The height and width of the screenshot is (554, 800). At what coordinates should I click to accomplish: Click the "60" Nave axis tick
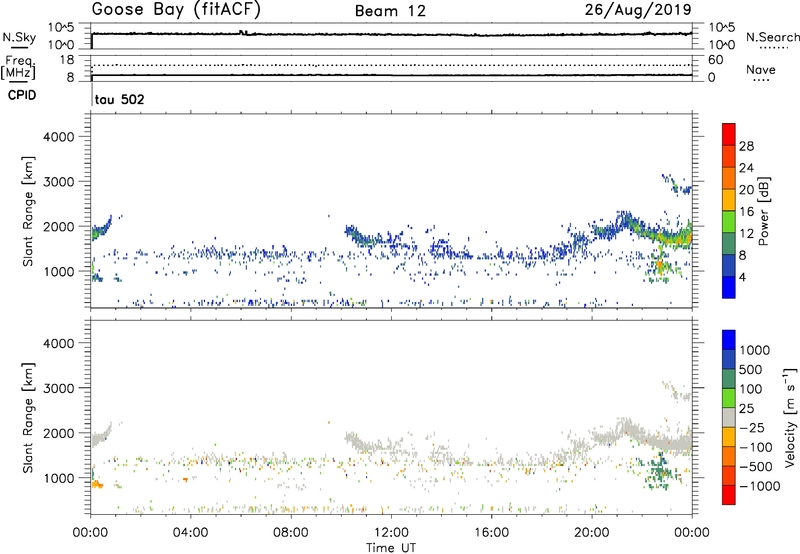pyautogui.click(x=715, y=60)
